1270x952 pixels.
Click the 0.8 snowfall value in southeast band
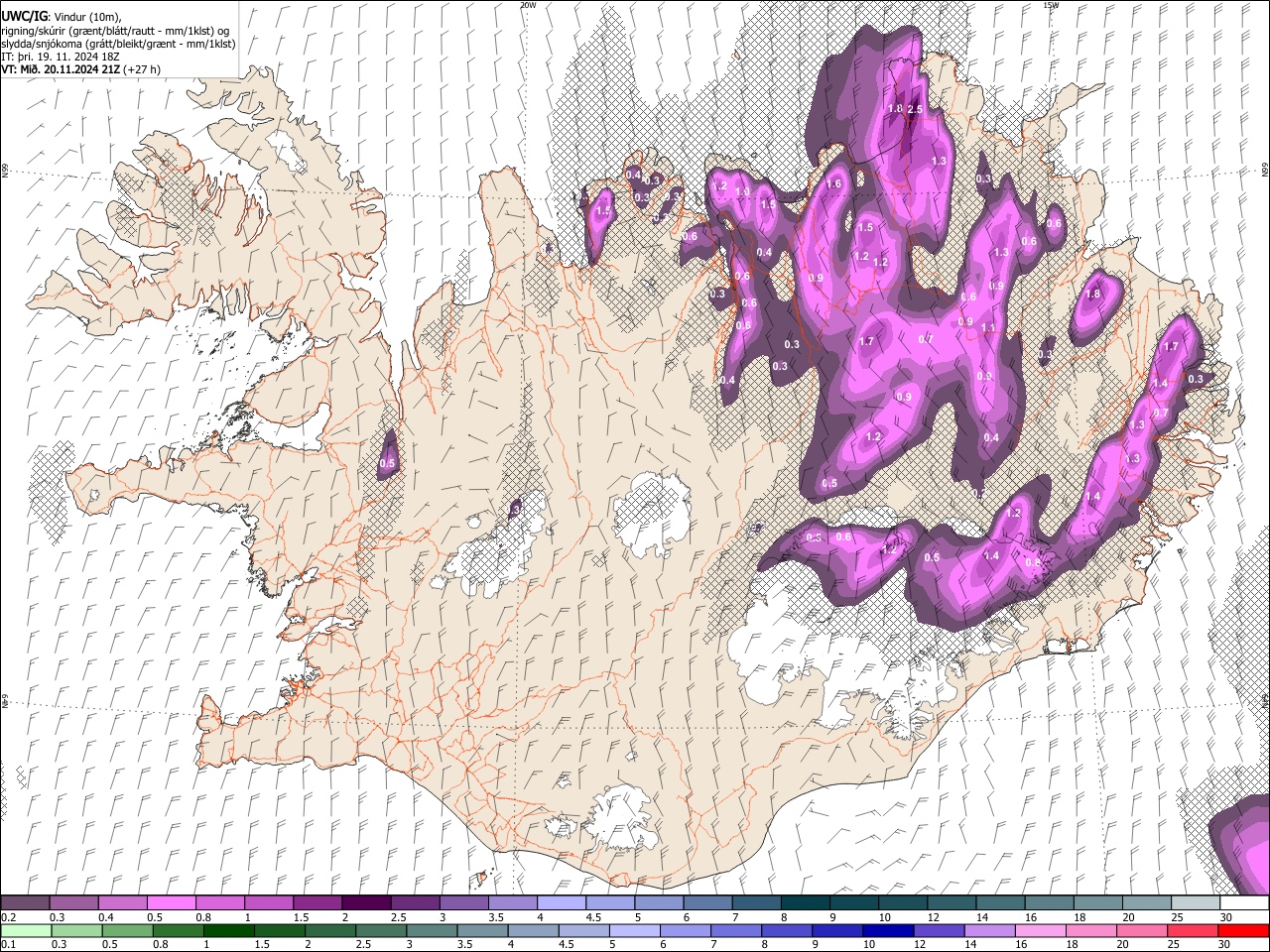pyautogui.click(x=1032, y=562)
